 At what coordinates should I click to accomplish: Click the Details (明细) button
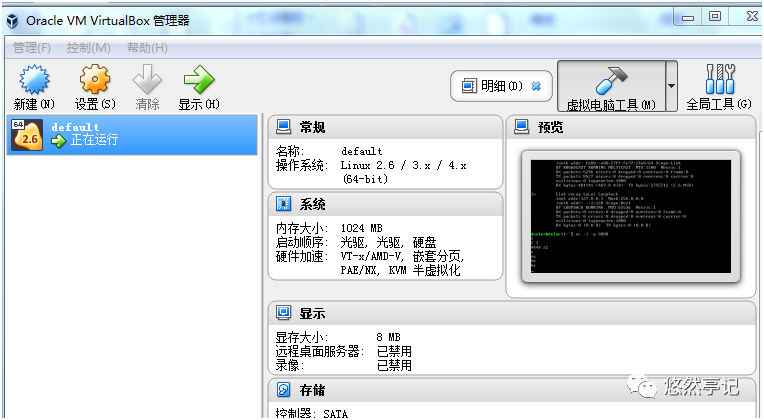click(x=501, y=86)
